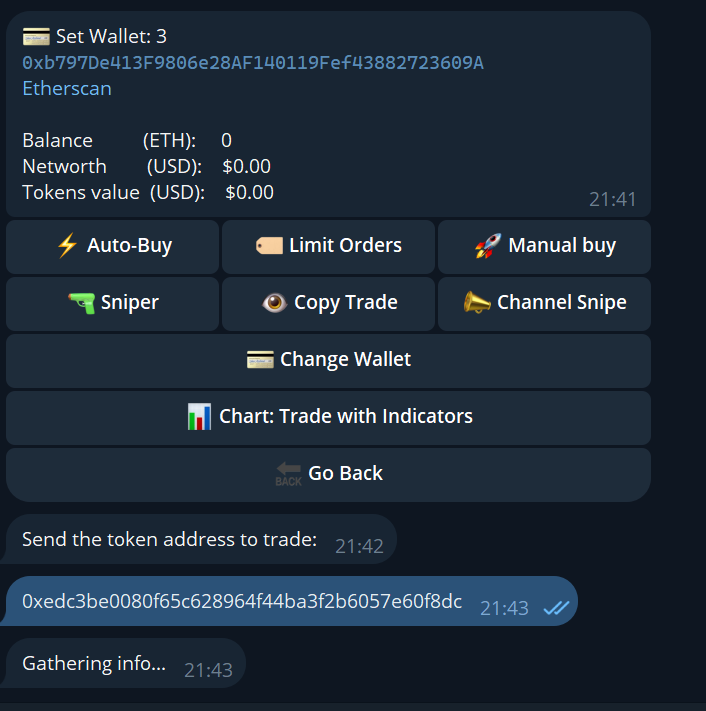Image resolution: width=706 pixels, height=711 pixels.
Task: Click the Tokens value (USD) line
Action: pos(148,192)
